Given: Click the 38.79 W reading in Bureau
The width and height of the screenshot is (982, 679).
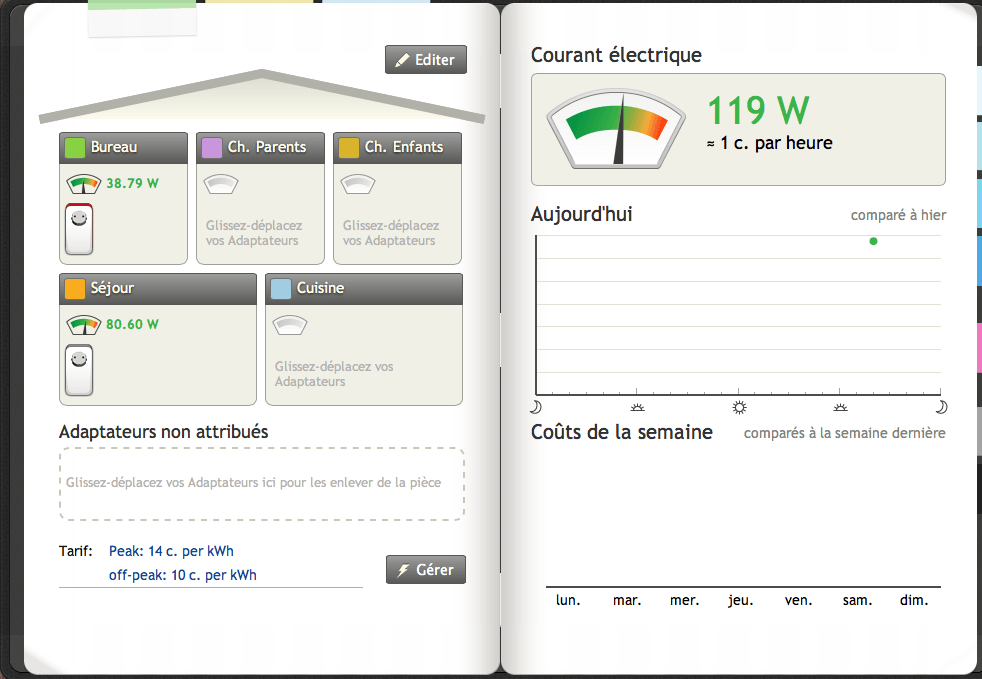Looking at the screenshot, I should pos(132,184).
